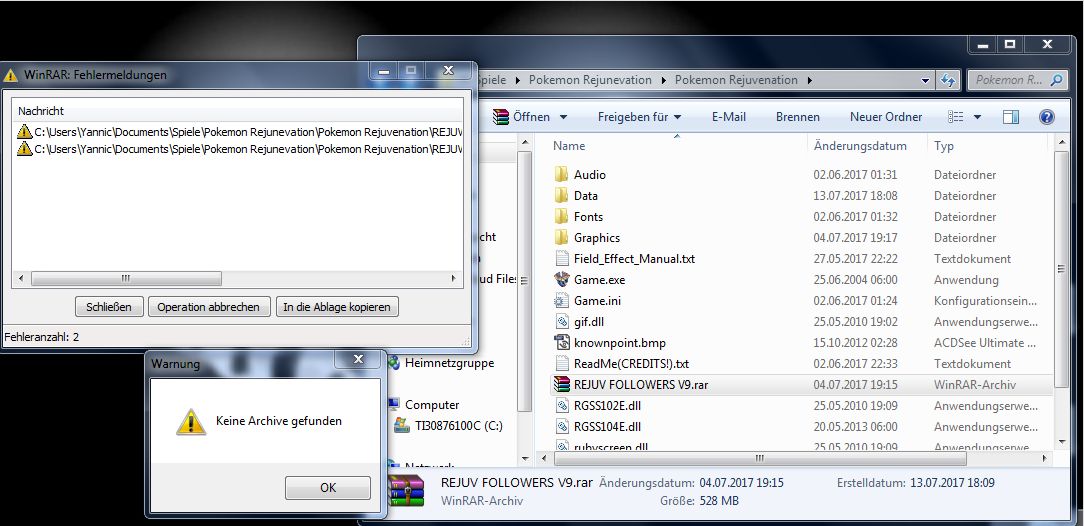Open Explorer help icon
The height and width of the screenshot is (526, 1084).
pyautogui.click(x=1047, y=117)
